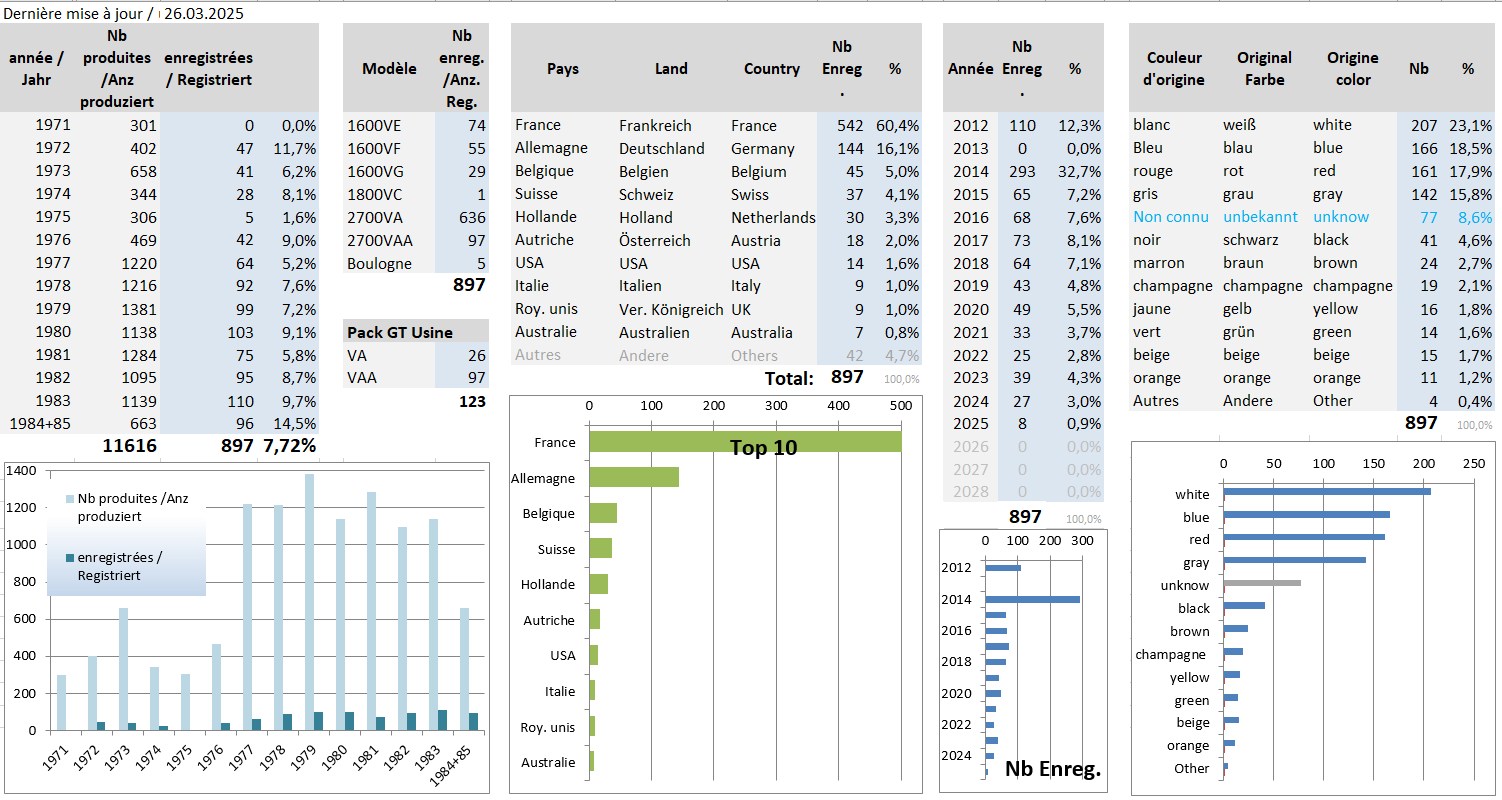Image resolution: width=1502 pixels, height=800 pixels.
Task: Click the blue 8,6% percentage cell
Action: point(1474,217)
